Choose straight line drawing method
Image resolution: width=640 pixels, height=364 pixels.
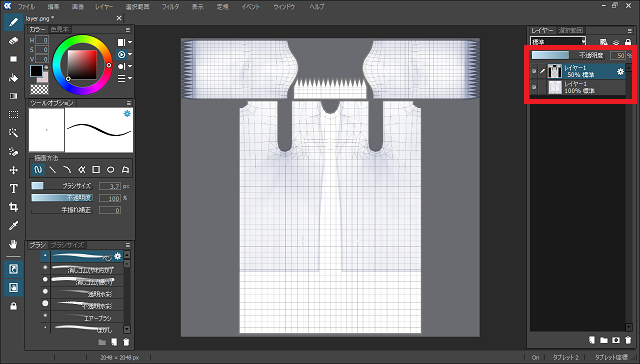(x=53, y=169)
